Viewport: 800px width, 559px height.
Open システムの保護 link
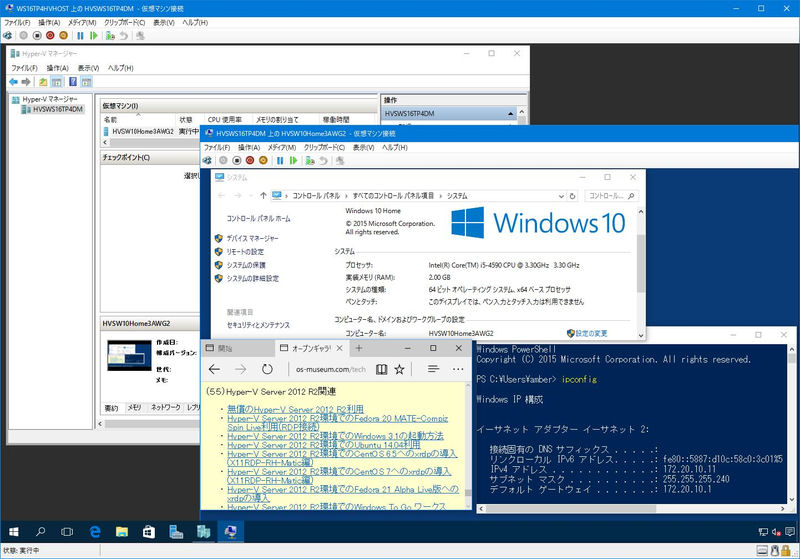[246, 265]
